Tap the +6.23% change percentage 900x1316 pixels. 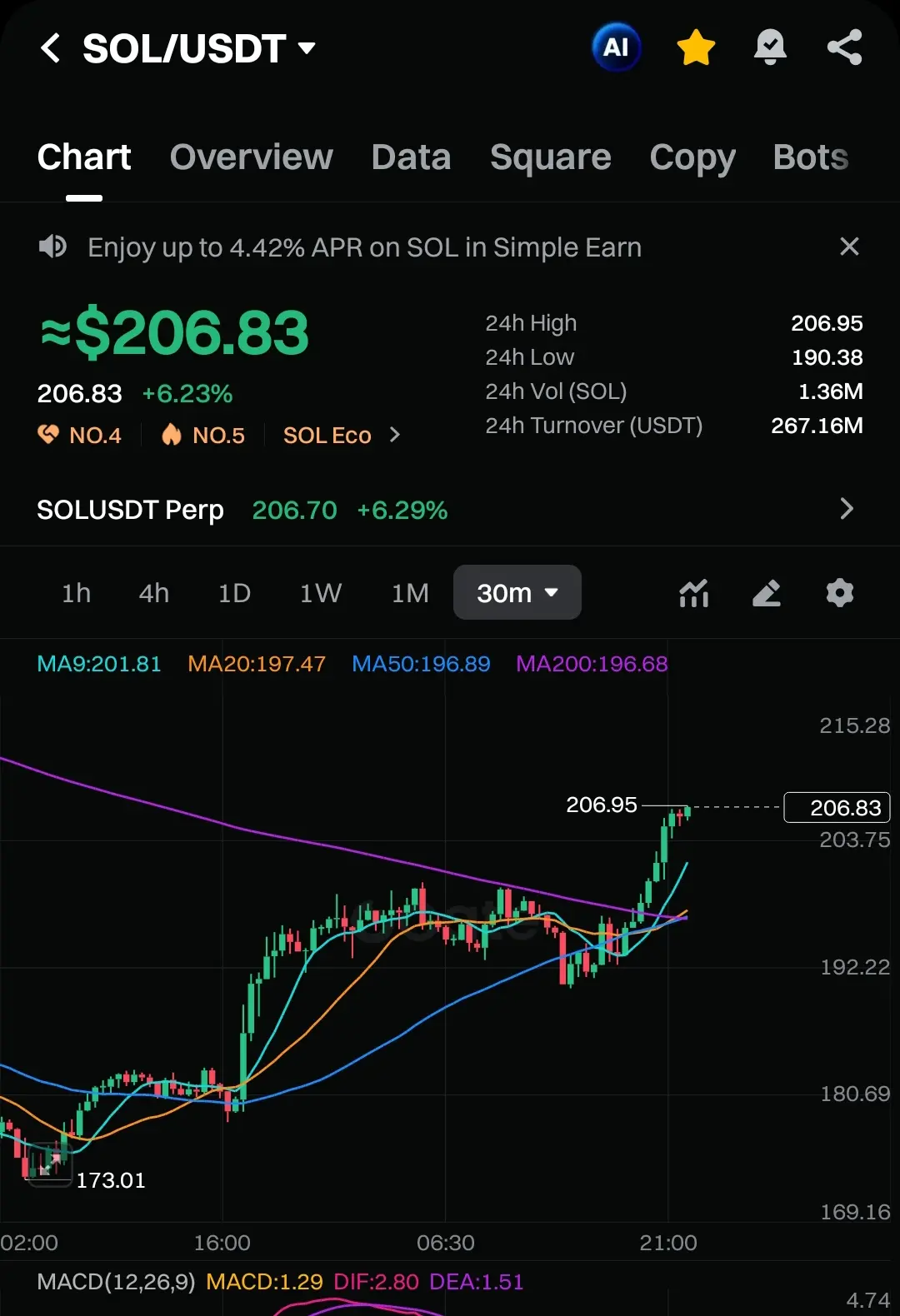click(x=187, y=393)
